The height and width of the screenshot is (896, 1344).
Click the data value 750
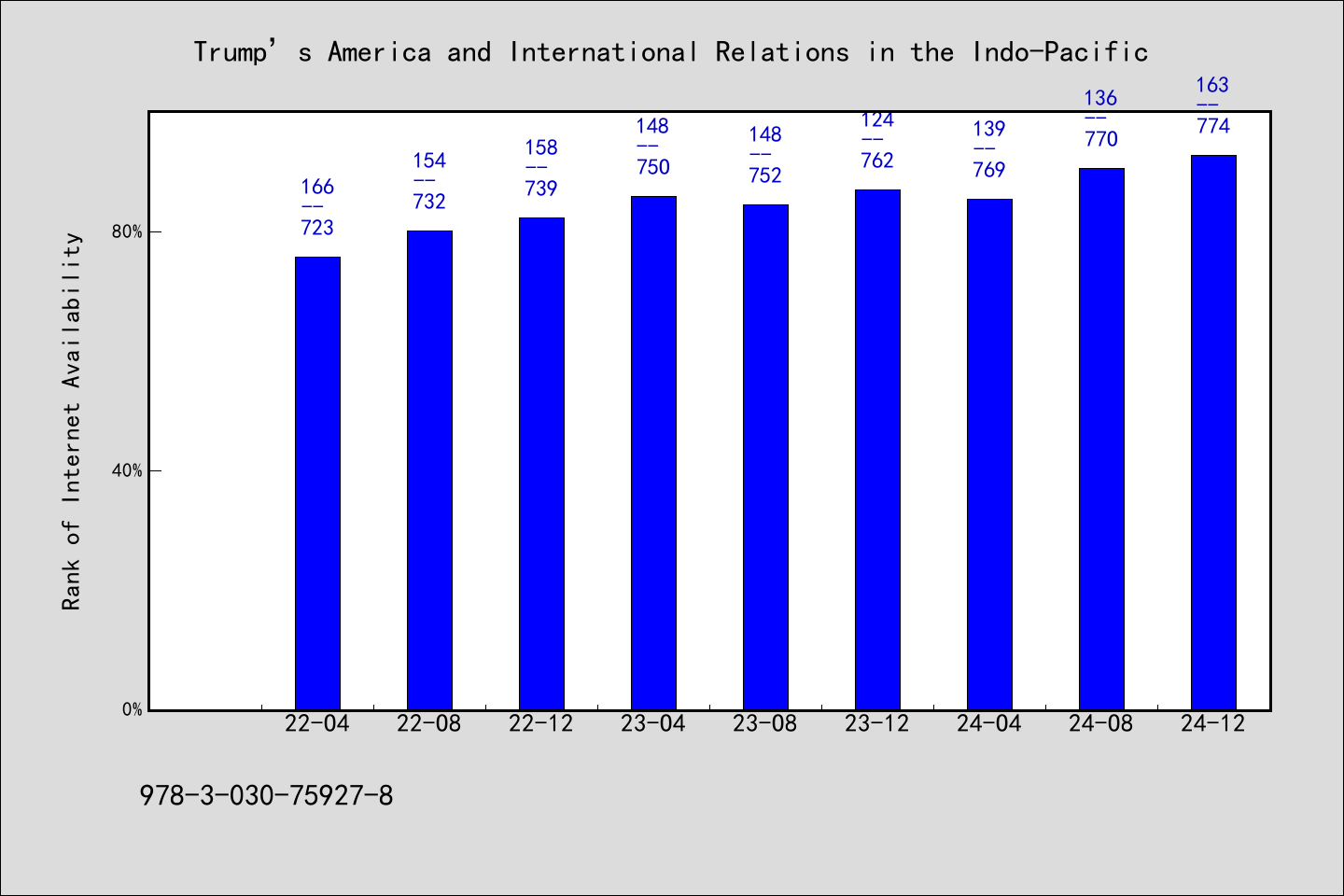point(653,167)
